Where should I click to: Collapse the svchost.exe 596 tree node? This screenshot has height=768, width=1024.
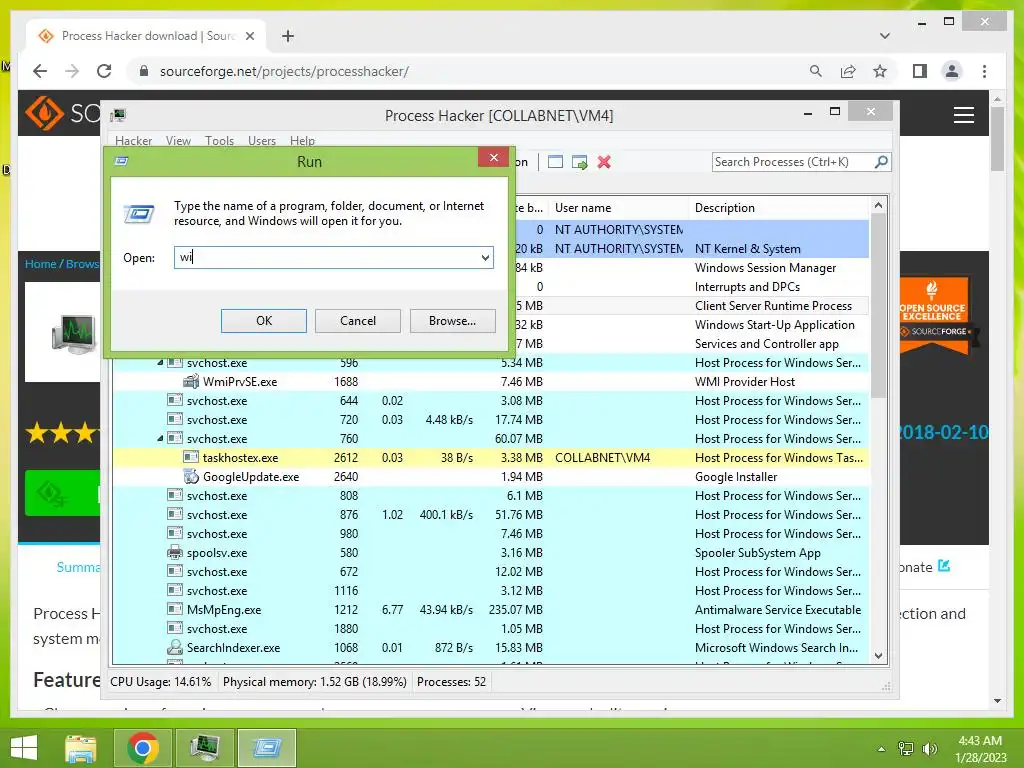pos(160,362)
